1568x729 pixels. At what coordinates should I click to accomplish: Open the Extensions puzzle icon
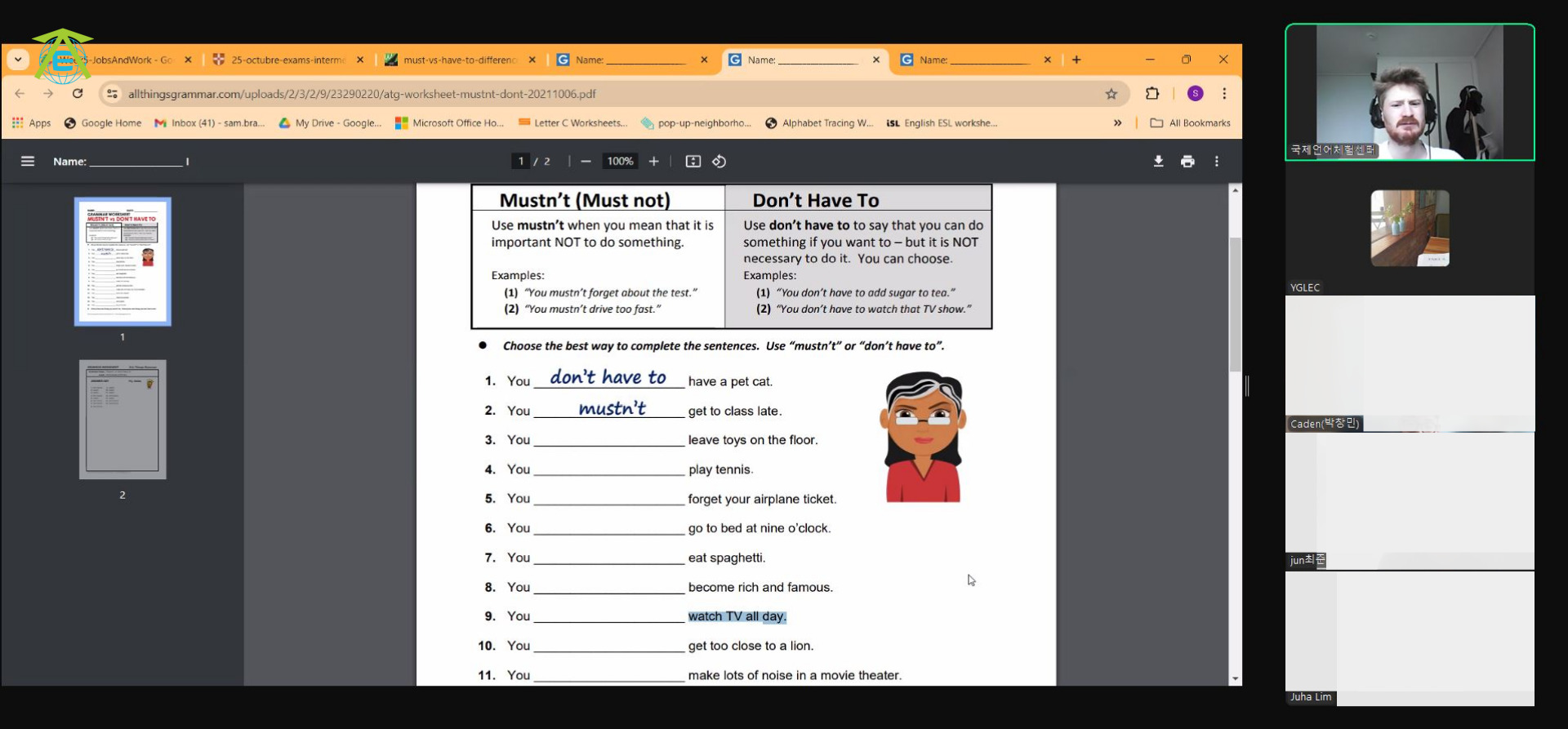pos(1152,94)
